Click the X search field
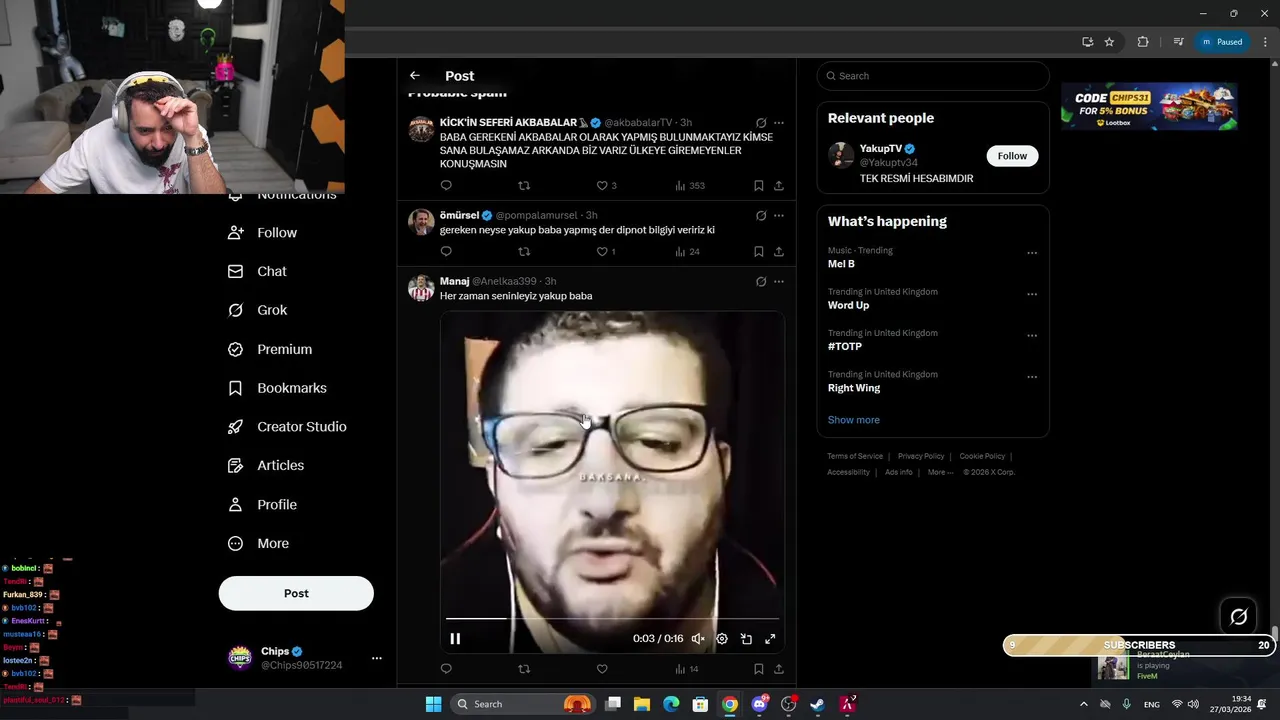Viewport: 1280px width, 720px height. 933,76
